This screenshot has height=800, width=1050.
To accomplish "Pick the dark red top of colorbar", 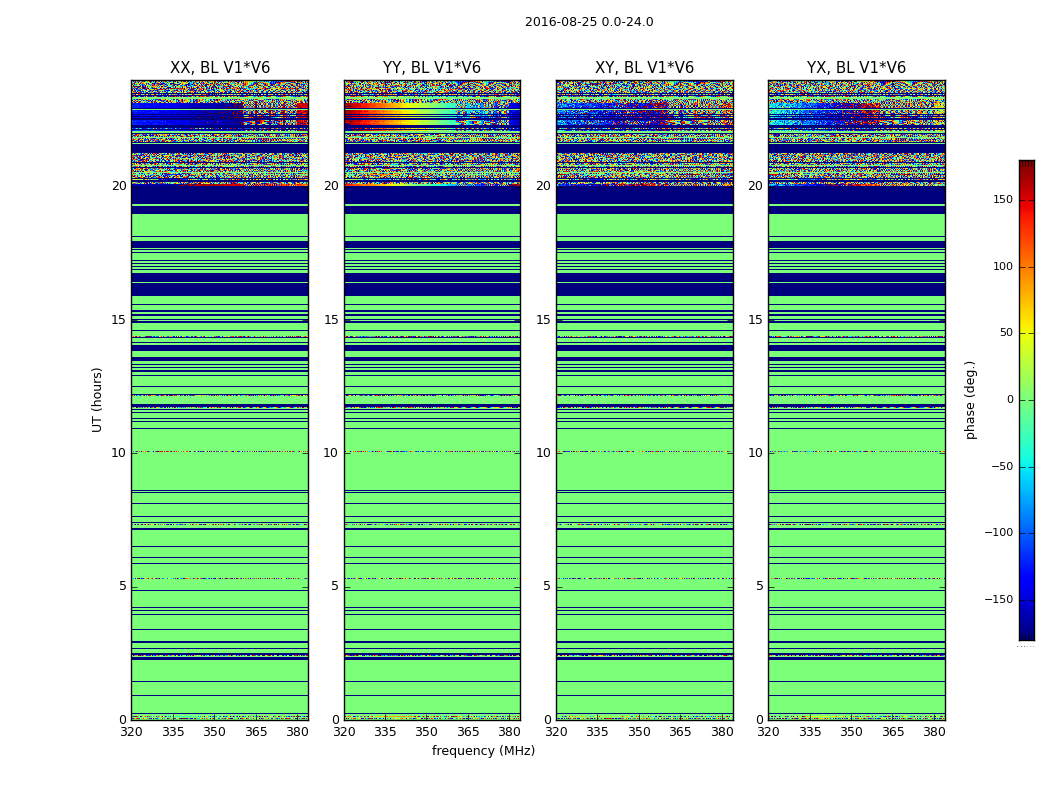I will click(x=1026, y=165).
